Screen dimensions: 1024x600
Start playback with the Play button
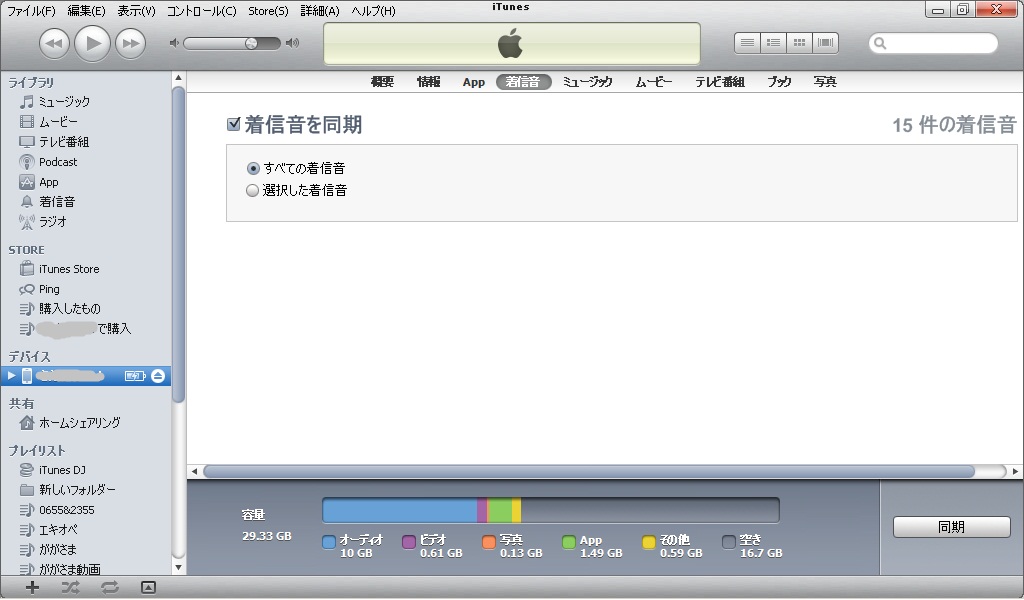pos(92,44)
